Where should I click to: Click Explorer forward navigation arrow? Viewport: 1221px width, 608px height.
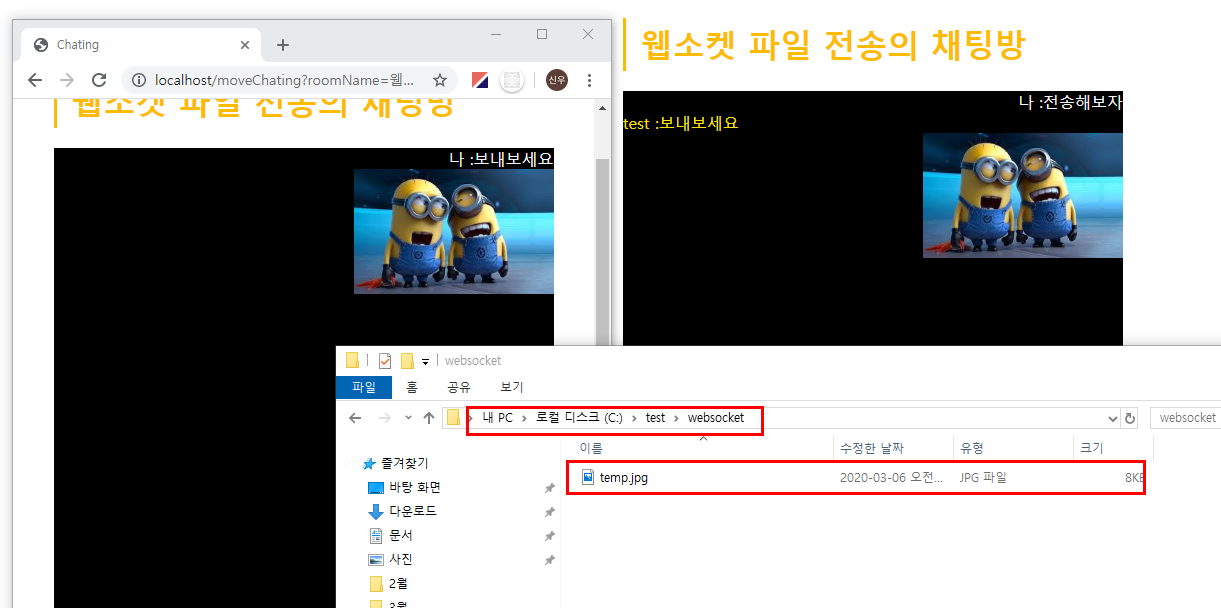(x=384, y=418)
